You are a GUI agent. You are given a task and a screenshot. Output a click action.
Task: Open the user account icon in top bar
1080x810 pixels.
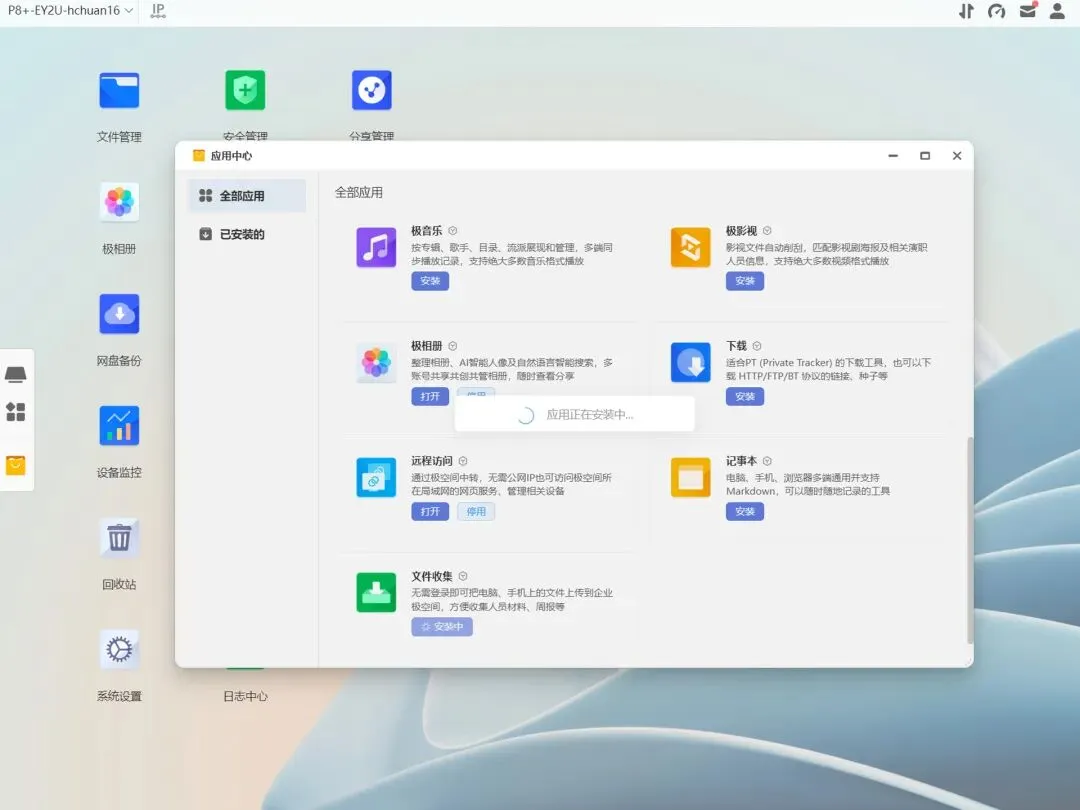(x=1057, y=10)
